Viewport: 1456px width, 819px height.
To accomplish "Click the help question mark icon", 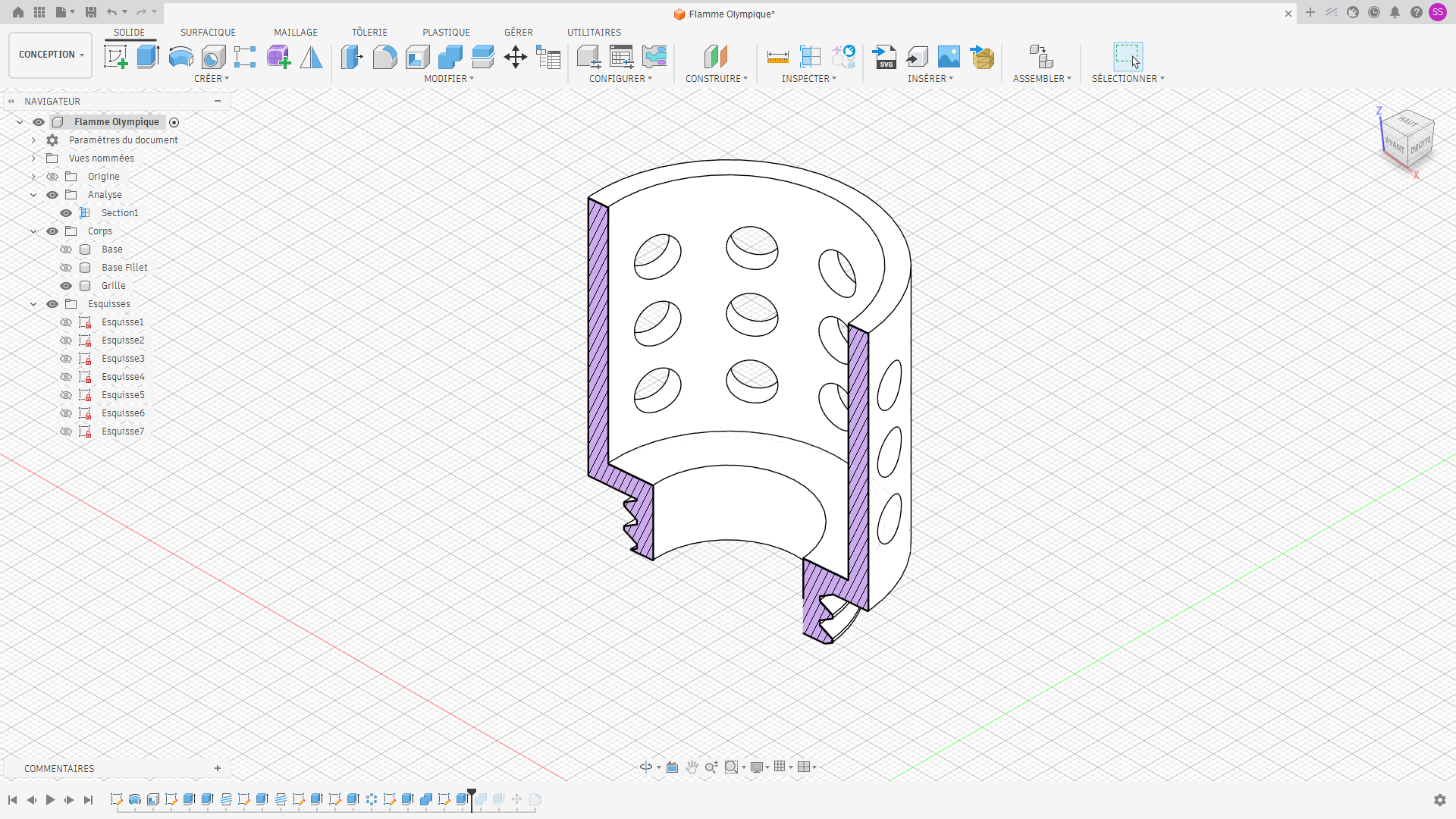I will pos(1417,12).
